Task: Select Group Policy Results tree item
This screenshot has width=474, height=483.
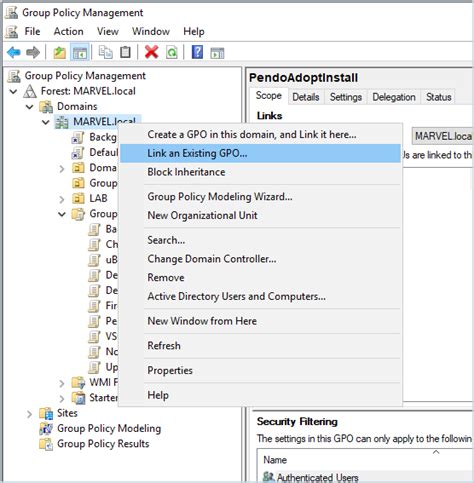Action: pos(103,444)
